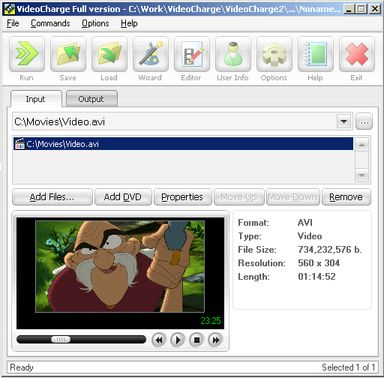Click the Move Up button
384x378 pixels.
point(239,197)
